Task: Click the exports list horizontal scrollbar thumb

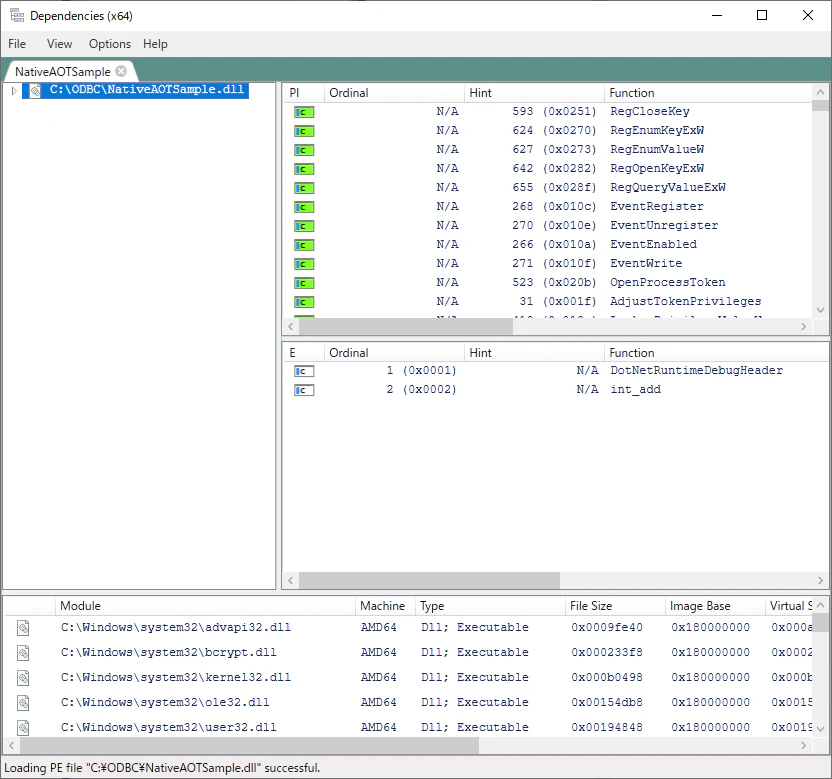Action: coord(429,581)
